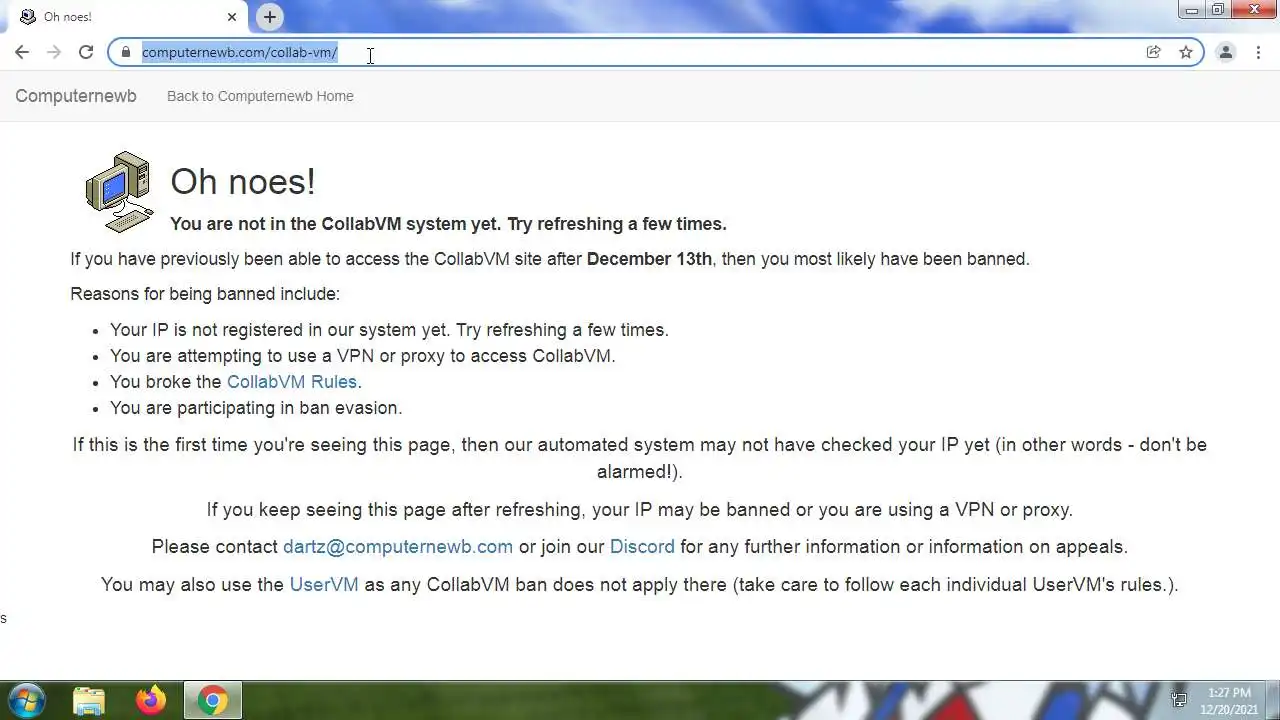Open the Windows Start button
This screenshot has width=1280, height=720.
26,700
